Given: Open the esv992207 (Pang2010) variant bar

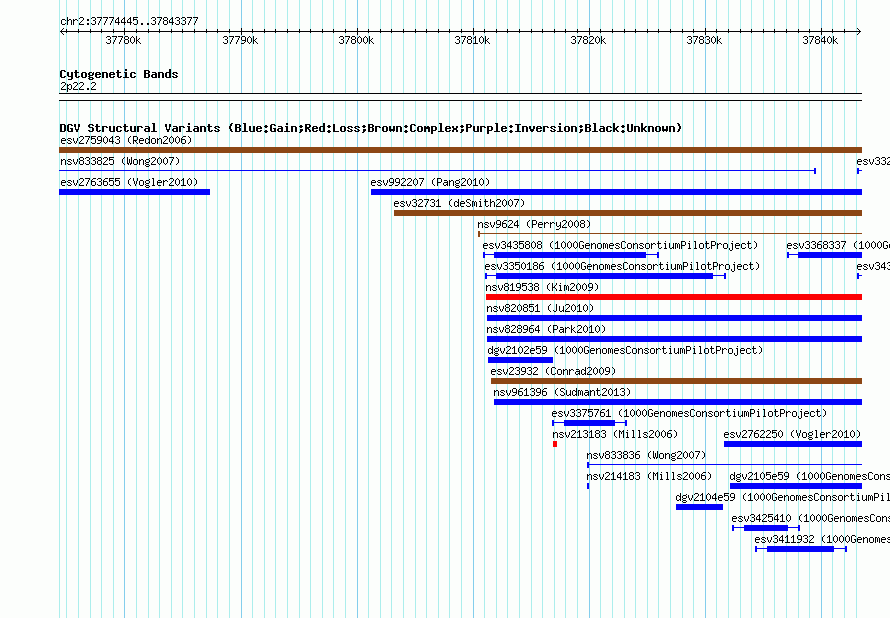Looking at the screenshot, I should tap(616, 192).
